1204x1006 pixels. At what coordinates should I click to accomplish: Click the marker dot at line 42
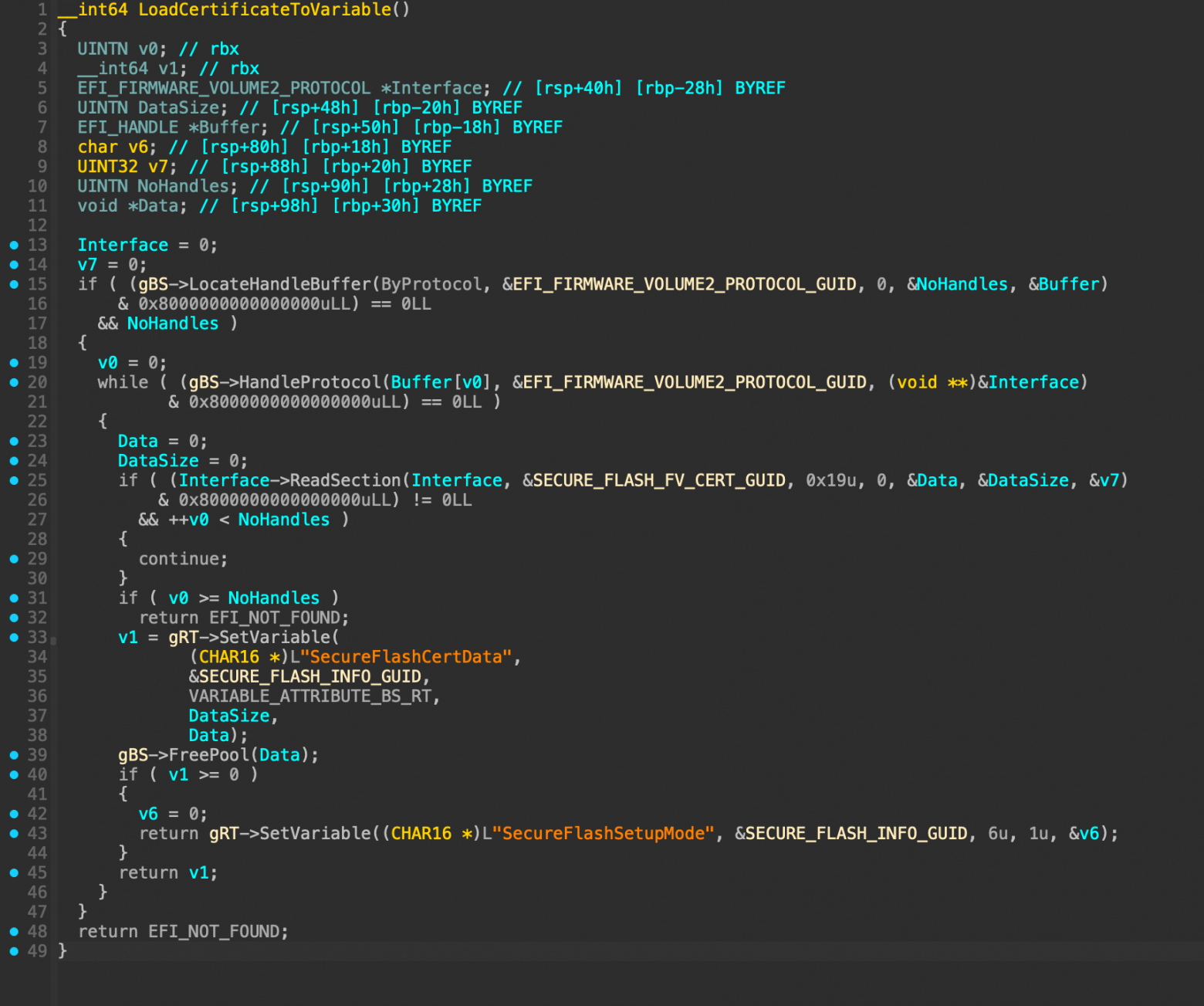click(14, 813)
